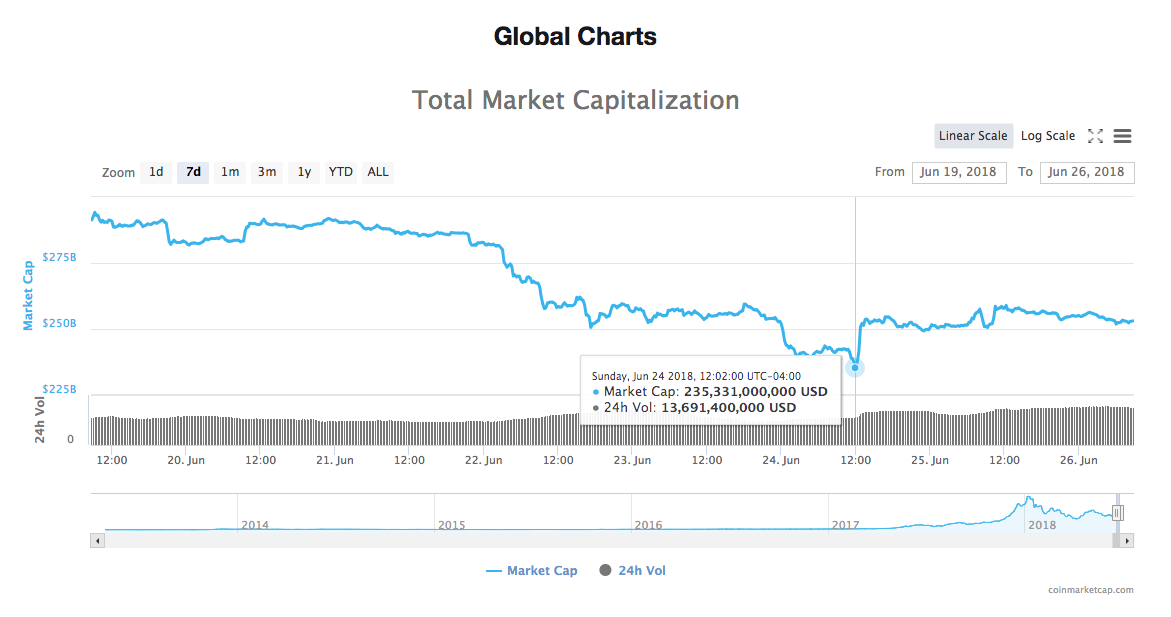Open the From date field showing Jun 19, 2018
The height and width of the screenshot is (617, 1171).
tap(958, 172)
